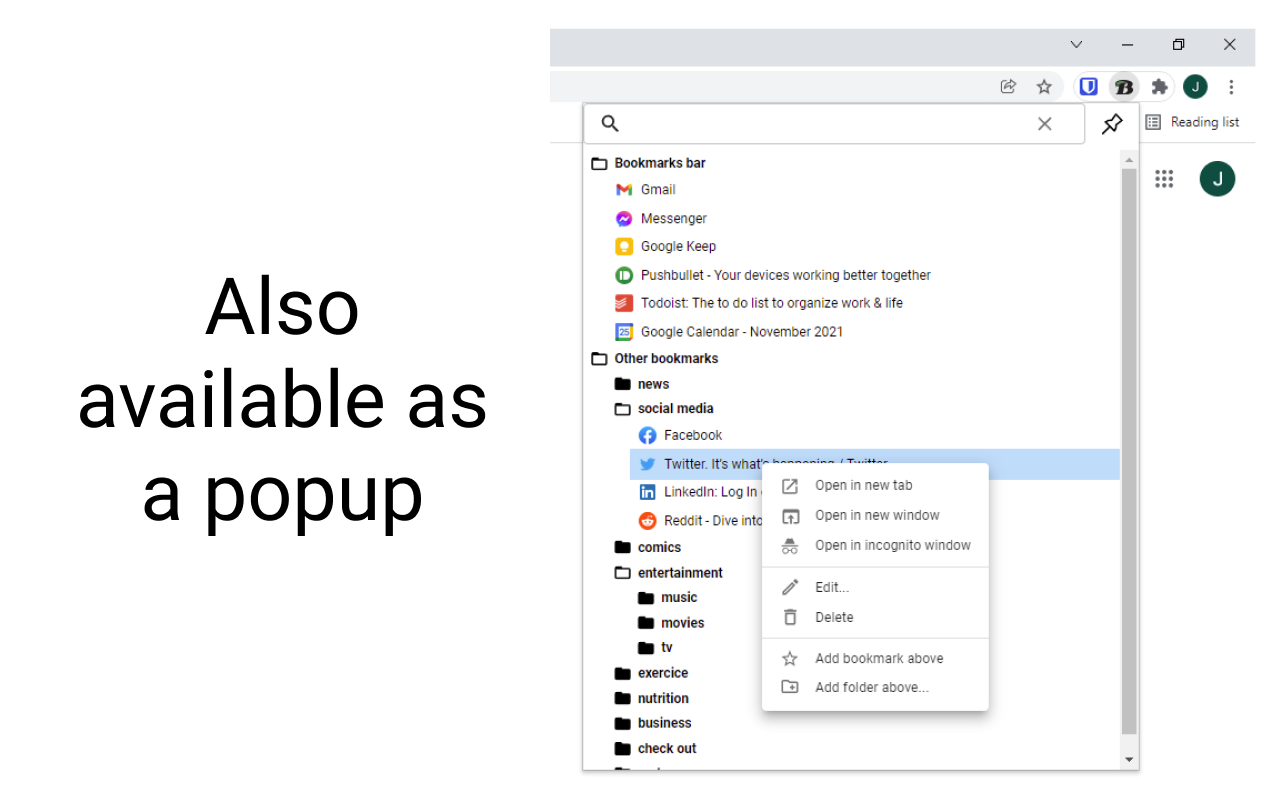Click the popup vertical scrollbar thumb
This screenshot has height=800, width=1280.
(x=1129, y=451)
